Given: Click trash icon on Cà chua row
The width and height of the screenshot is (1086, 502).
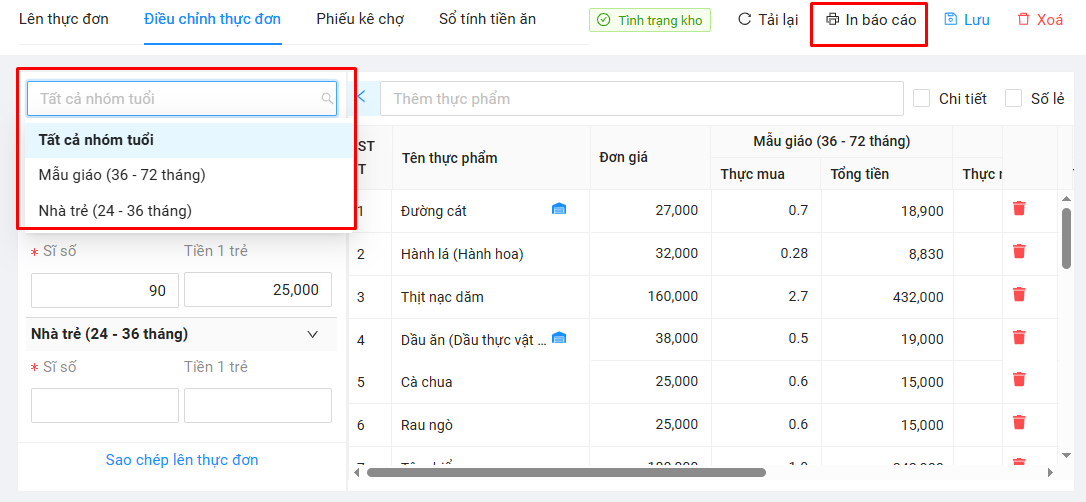Looking at the screenshot, I should (x=1019, y=379).
